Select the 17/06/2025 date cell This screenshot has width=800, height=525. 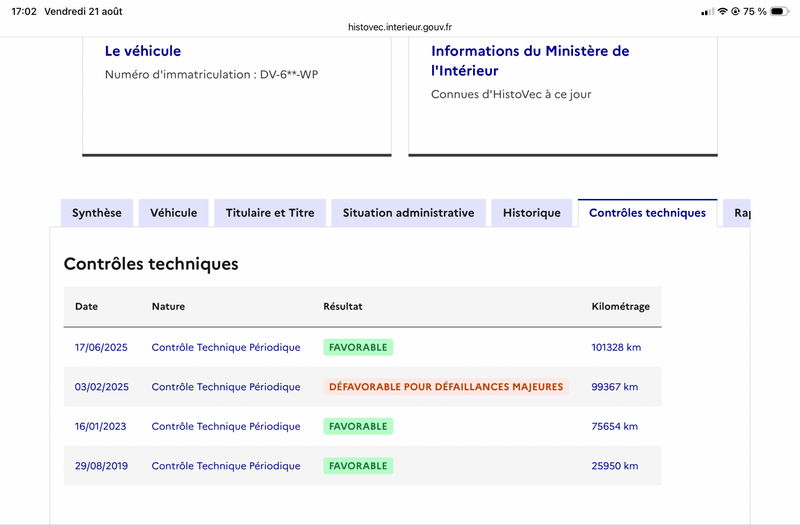coord(101,347)
